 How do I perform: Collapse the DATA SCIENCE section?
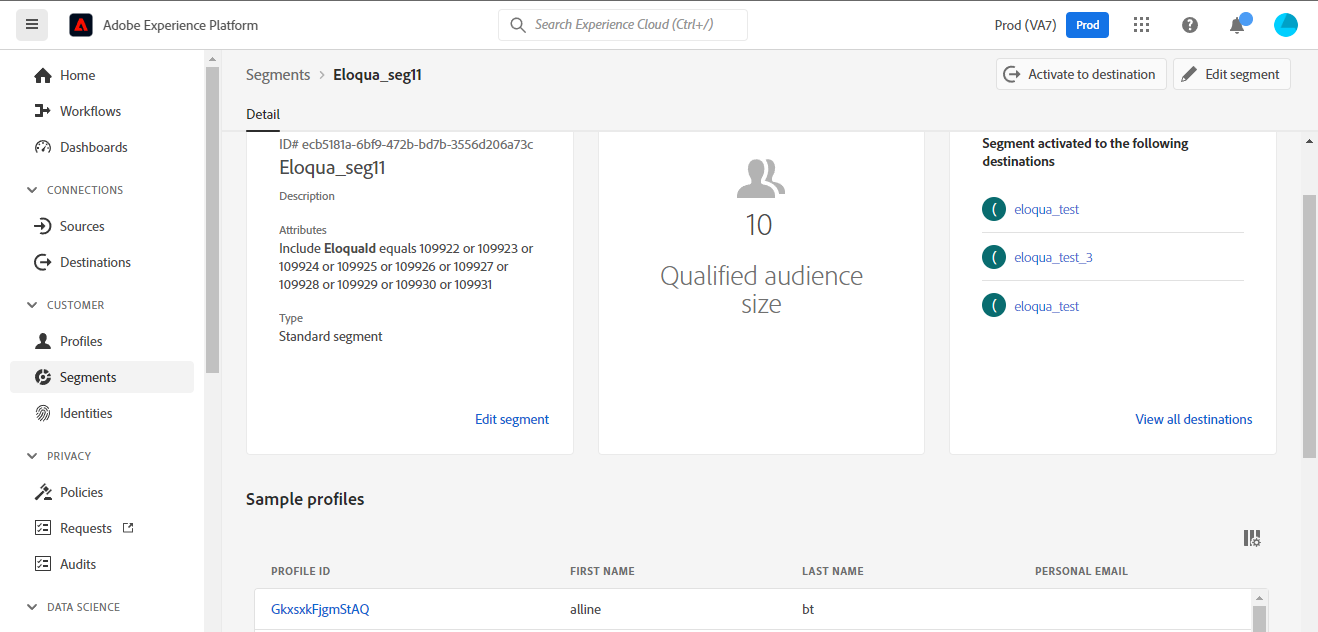[x=31, y=607]
